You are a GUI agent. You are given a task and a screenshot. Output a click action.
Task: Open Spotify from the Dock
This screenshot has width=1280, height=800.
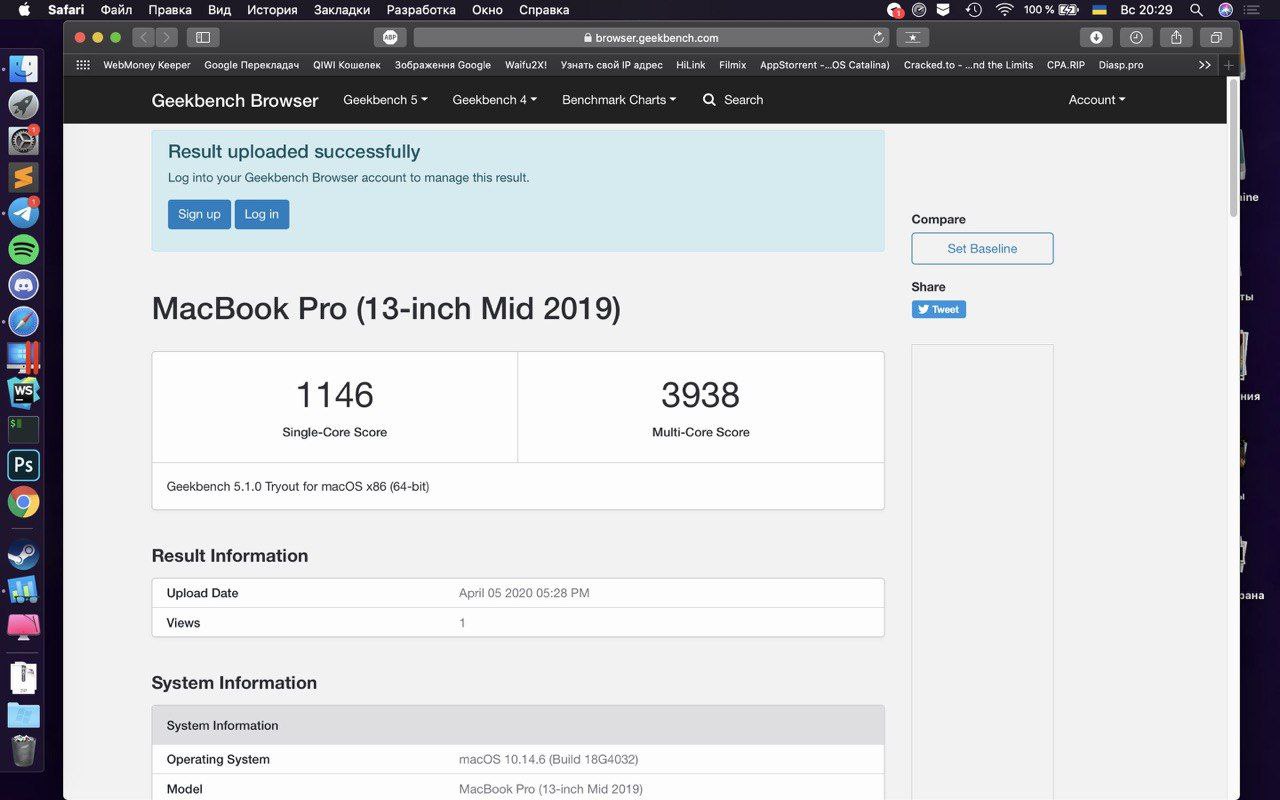point(23,249)
